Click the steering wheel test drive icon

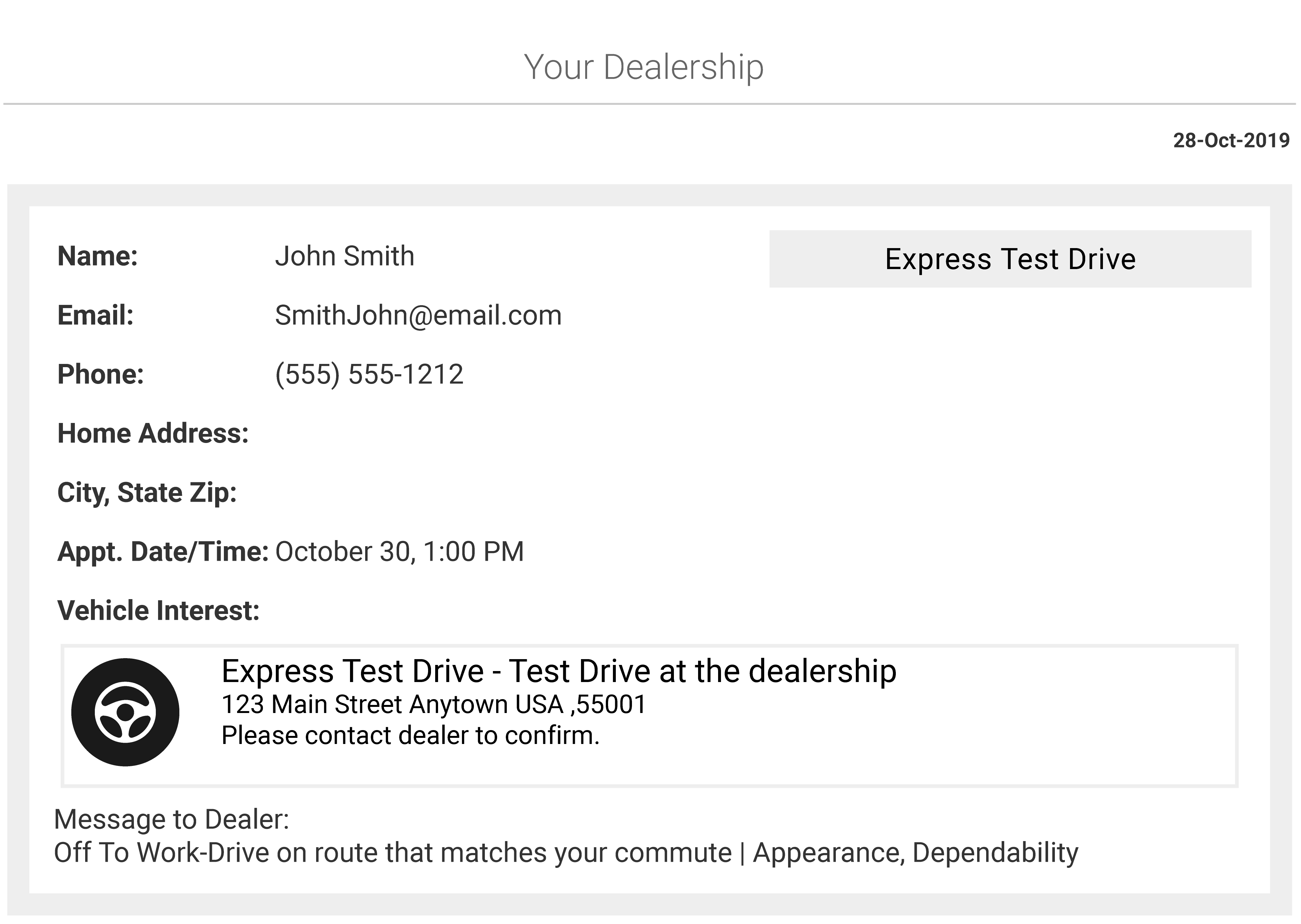[125, 712]
